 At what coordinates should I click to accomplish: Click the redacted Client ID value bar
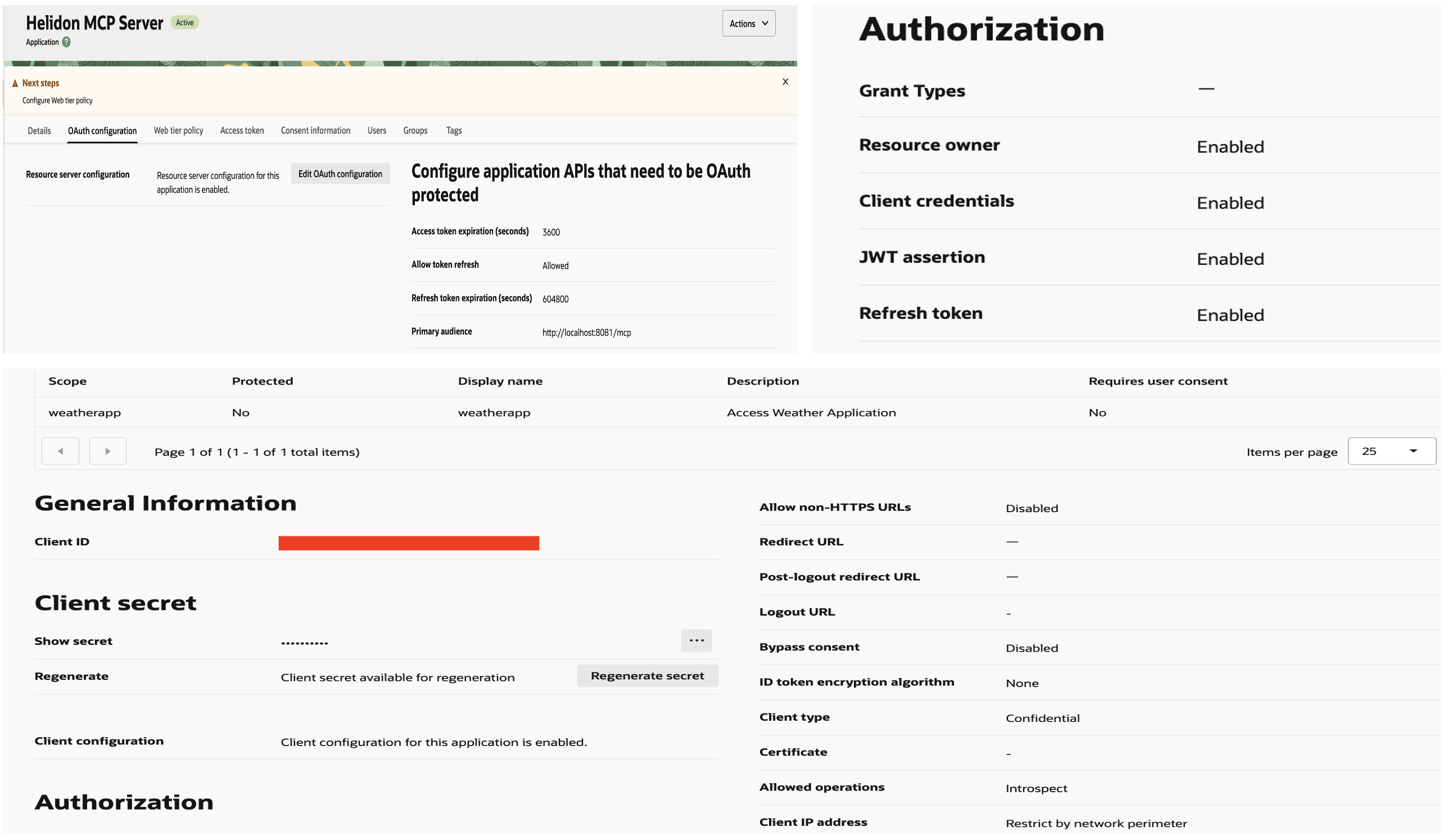click(x=409, y=543)
